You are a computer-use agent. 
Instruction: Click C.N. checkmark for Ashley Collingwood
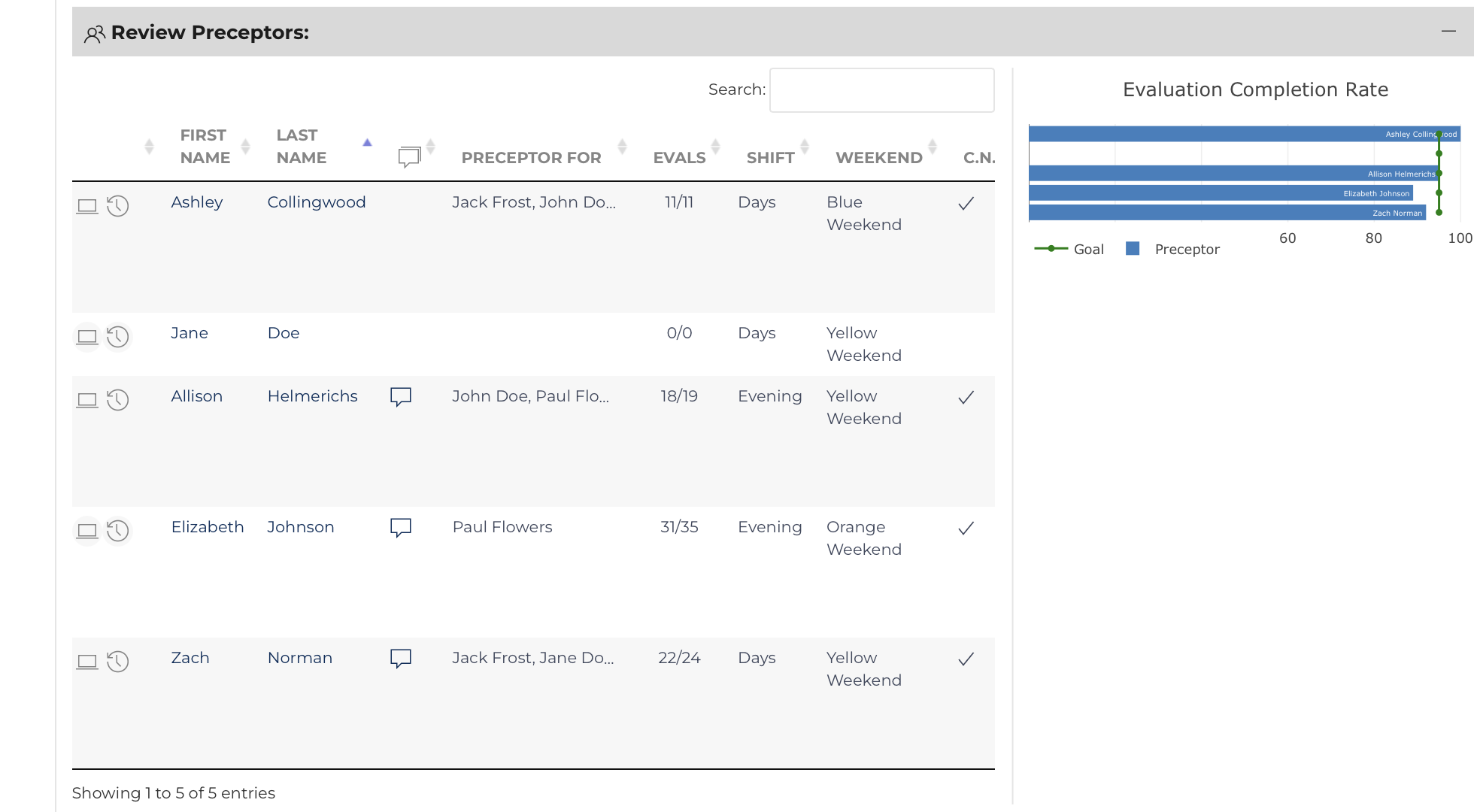[966, 203]
